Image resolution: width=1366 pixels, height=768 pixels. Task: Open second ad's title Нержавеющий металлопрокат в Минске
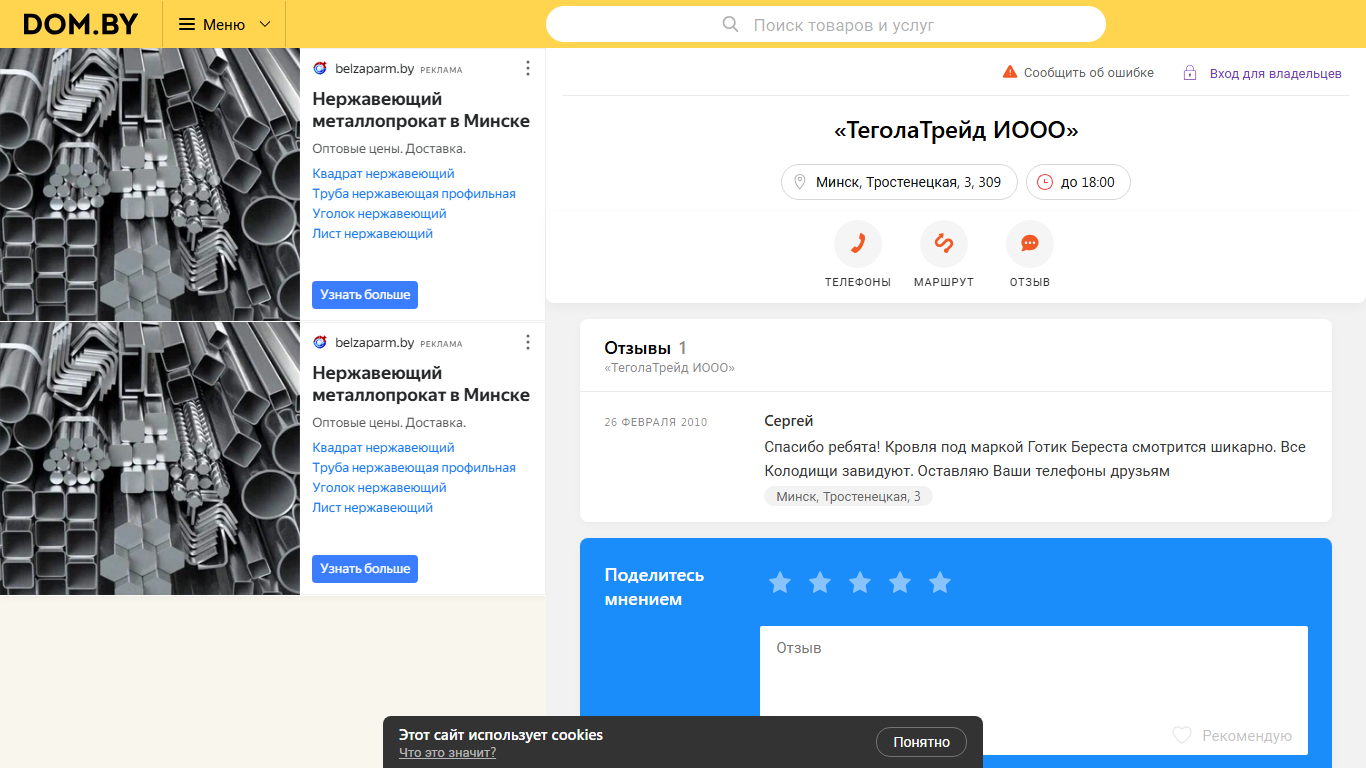coord(421,384)
